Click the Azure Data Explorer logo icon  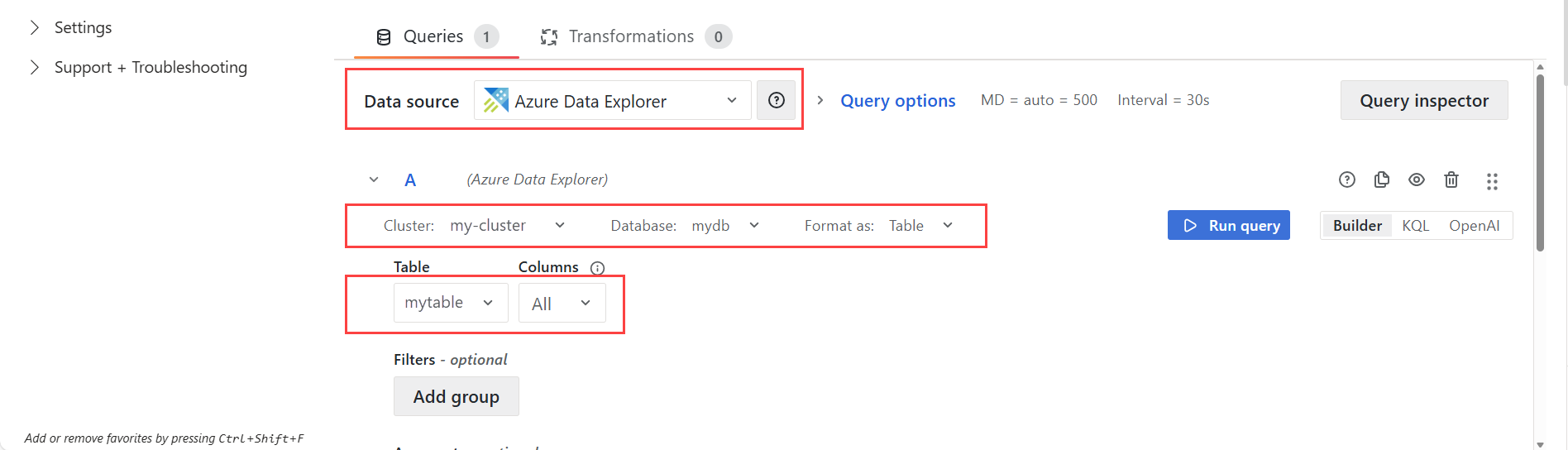[x=496, y=100]
